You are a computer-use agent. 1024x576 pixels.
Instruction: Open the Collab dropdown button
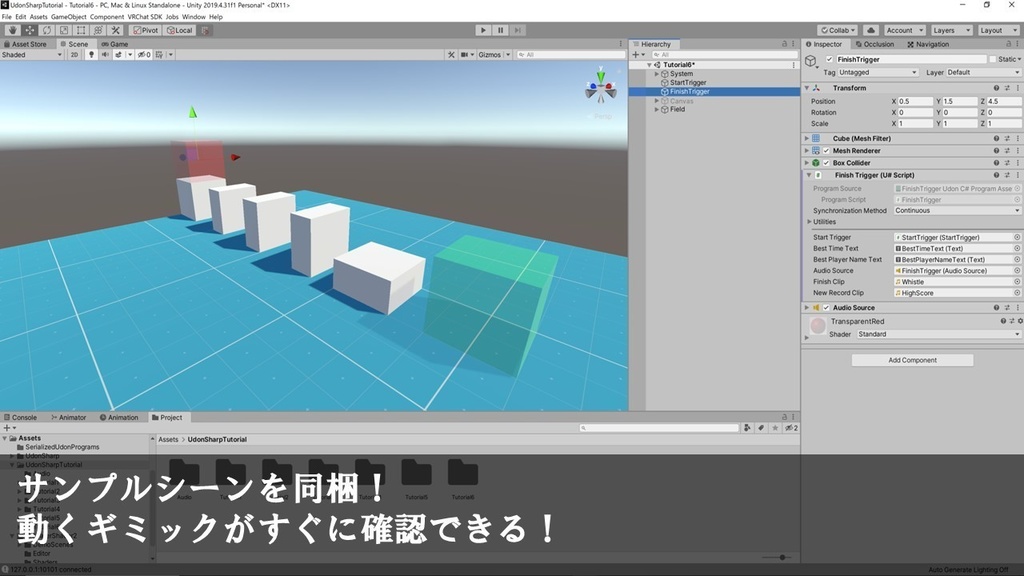(838, 30)
